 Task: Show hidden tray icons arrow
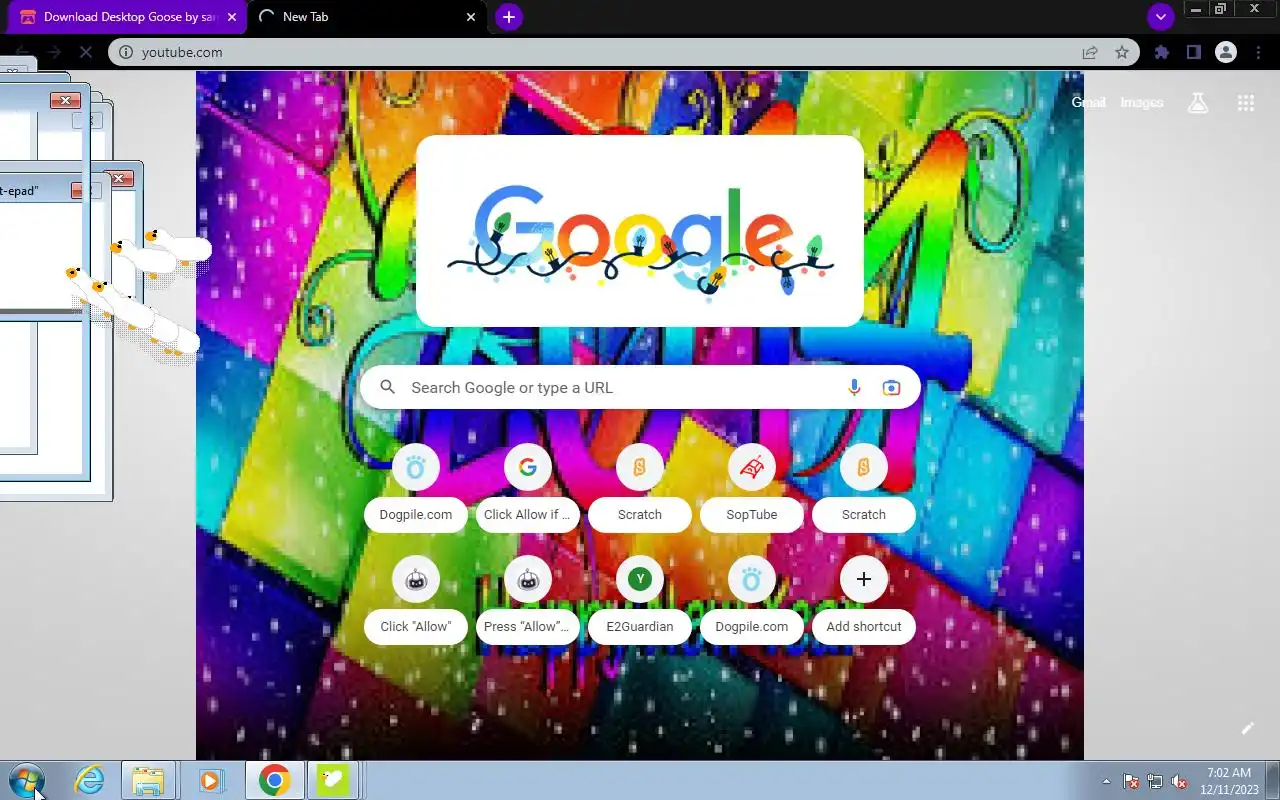click(1106, 781)
